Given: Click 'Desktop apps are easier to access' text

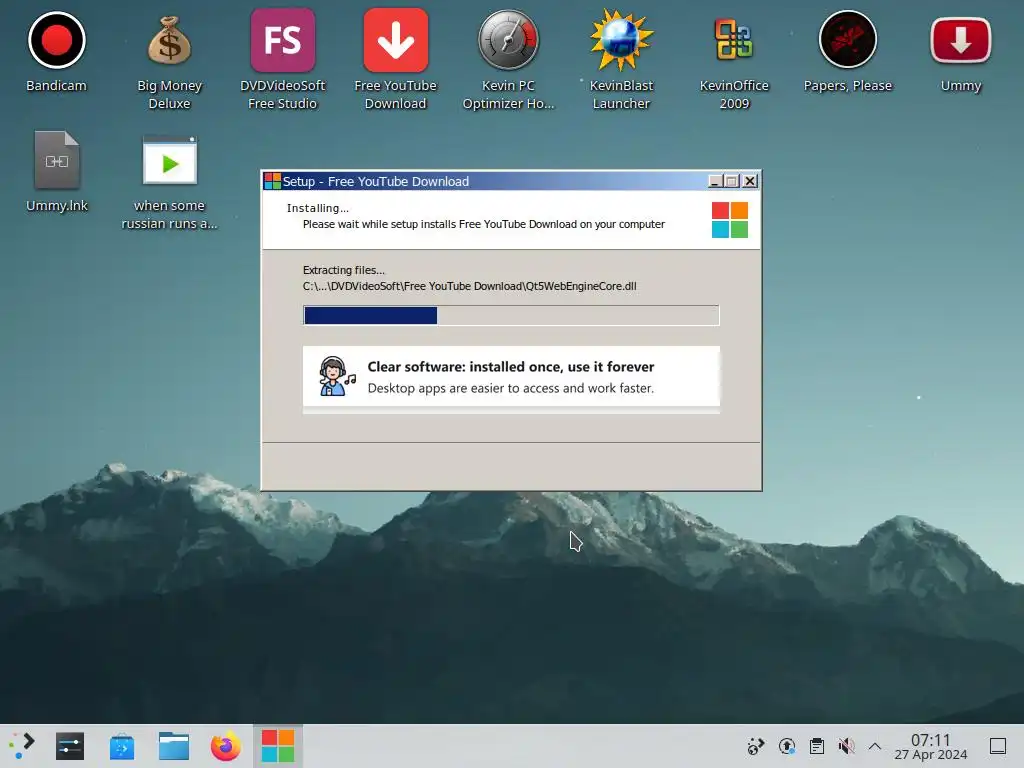Looking at the screenshot, I should (x=510, y=388).
